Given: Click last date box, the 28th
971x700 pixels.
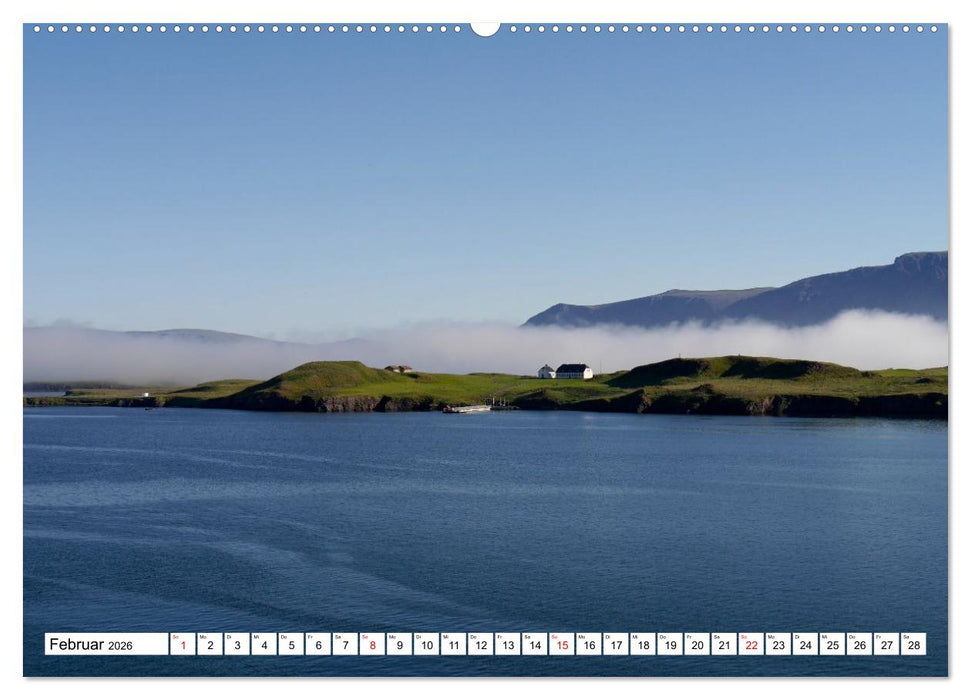Looking at the screenshot, I should [x=912, y=645].
